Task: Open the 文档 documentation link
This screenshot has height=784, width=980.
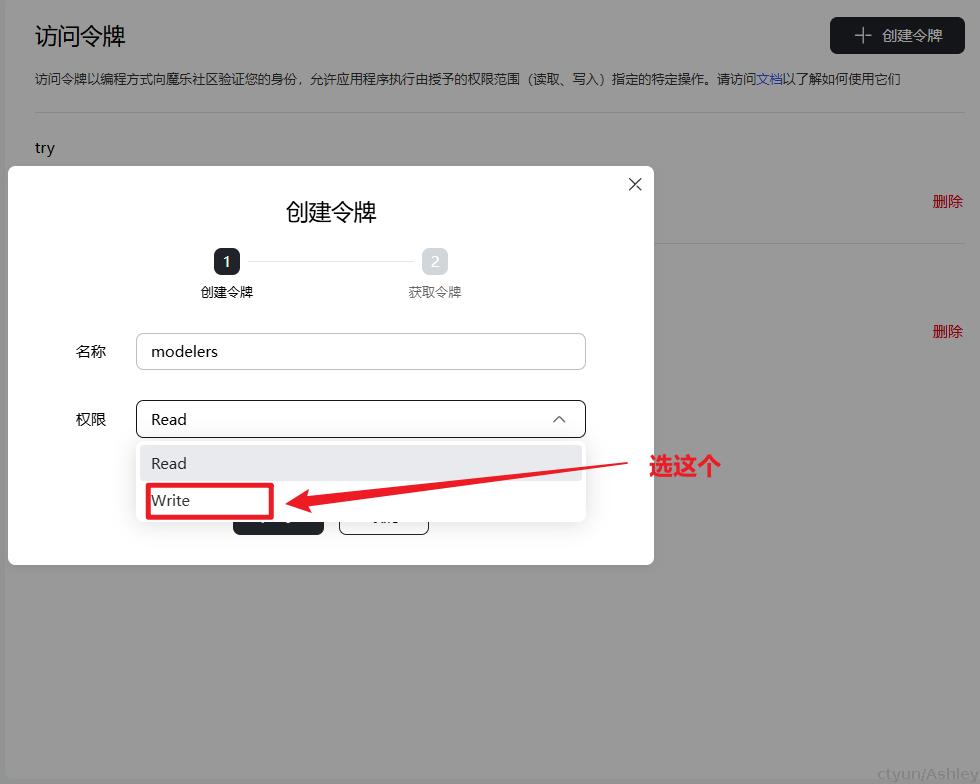Action: (x=769, y=79)
